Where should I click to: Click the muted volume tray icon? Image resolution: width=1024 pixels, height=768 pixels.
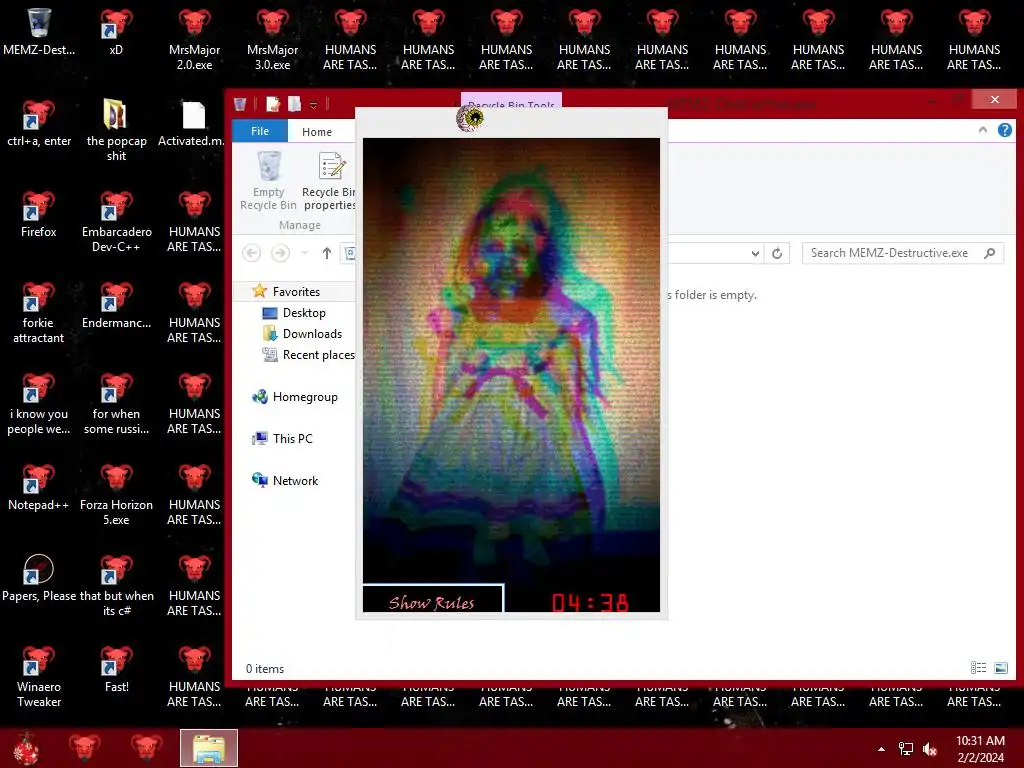[x=929, y=749]
